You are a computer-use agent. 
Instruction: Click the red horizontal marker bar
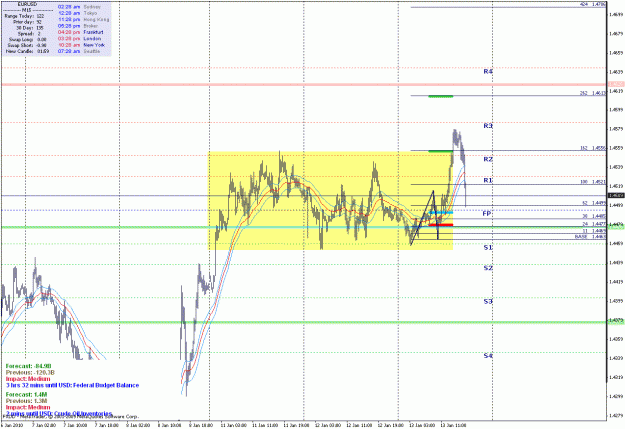pos(441,225)
